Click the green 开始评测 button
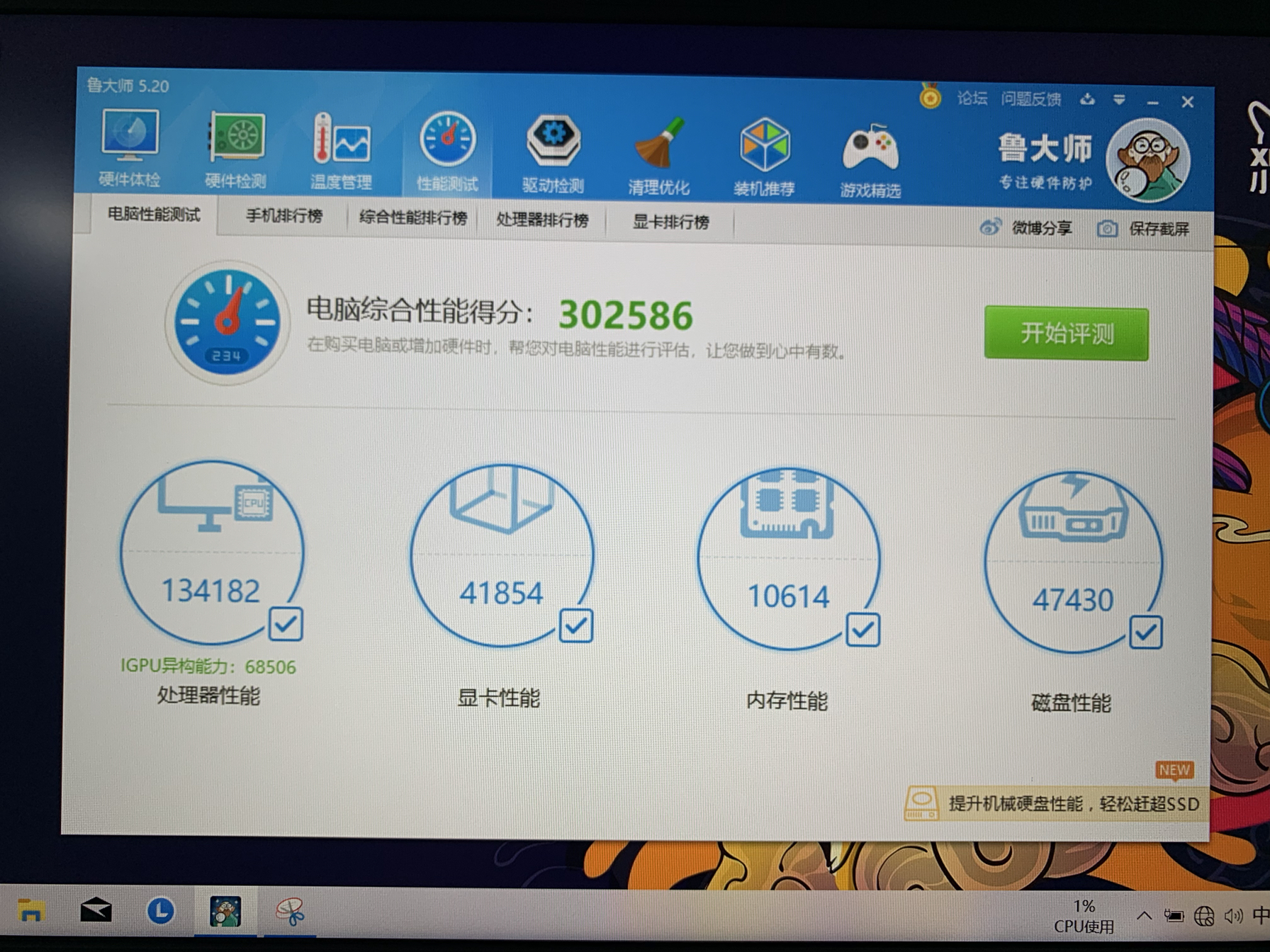The image size is (1270, 952). coord(1066,333)
